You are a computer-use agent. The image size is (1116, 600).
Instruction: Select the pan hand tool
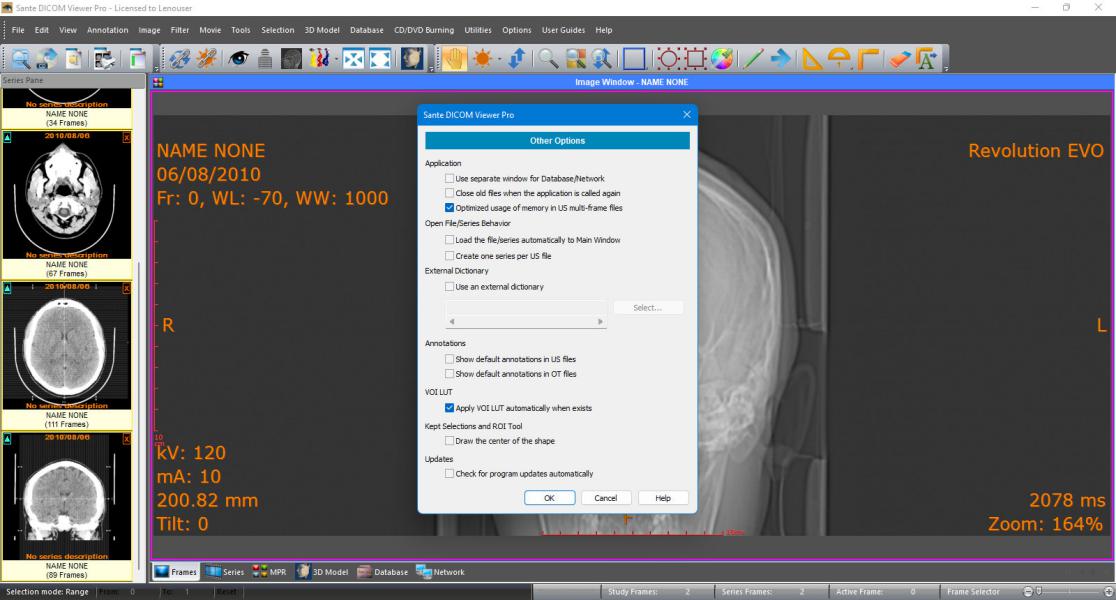pyautogui.click(x=453, y=58)
